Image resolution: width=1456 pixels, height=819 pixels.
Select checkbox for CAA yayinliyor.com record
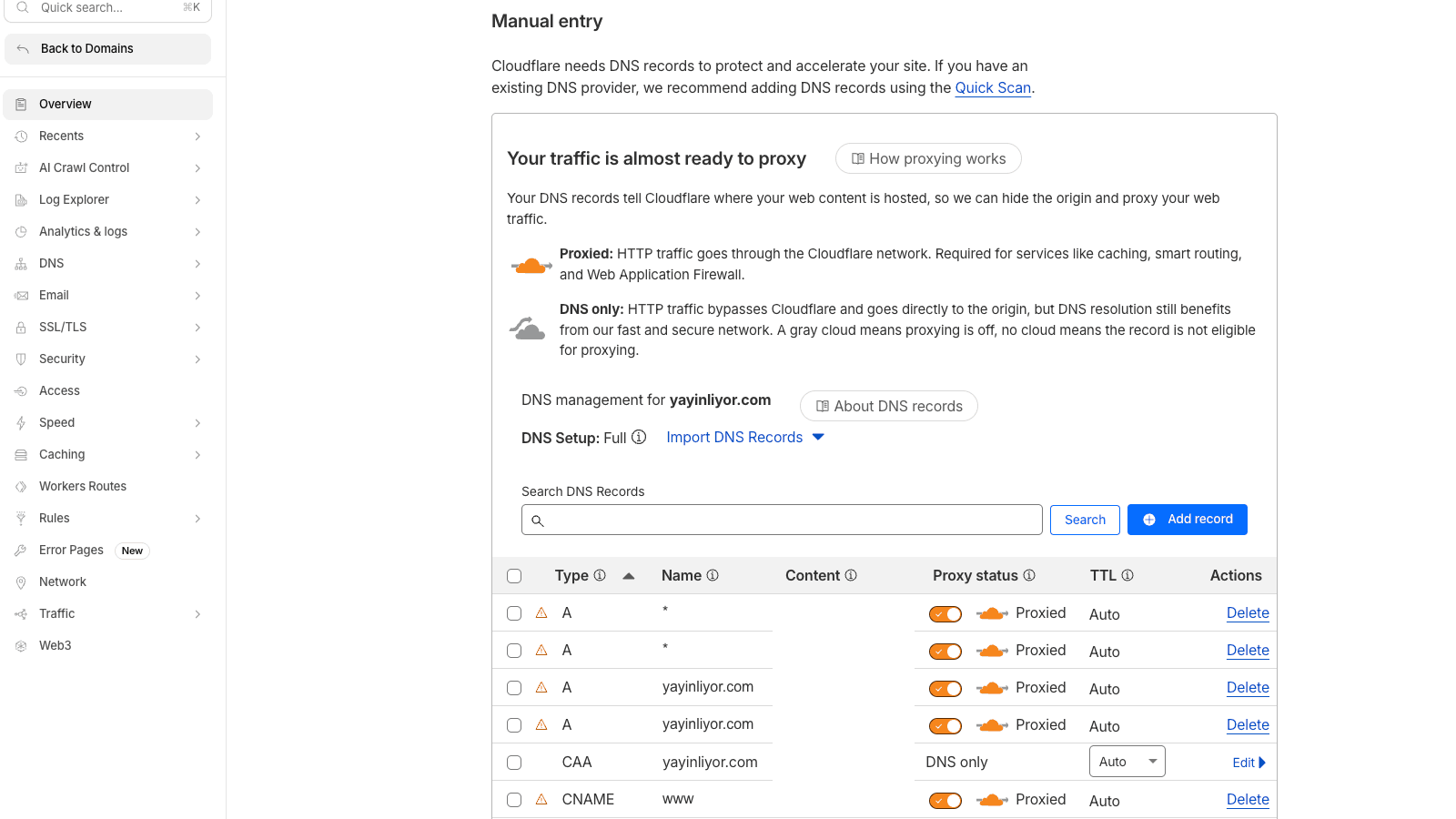click(x=514, y=763)
